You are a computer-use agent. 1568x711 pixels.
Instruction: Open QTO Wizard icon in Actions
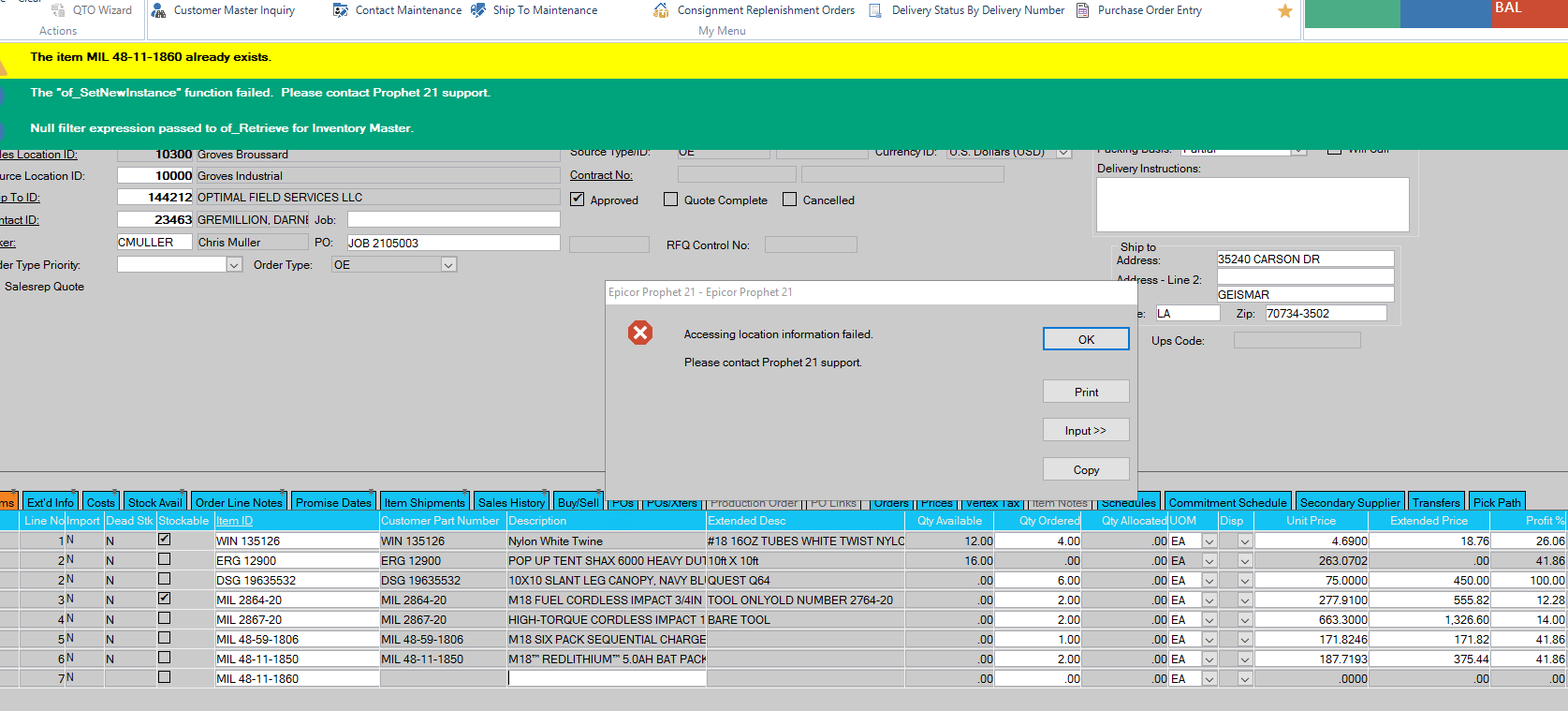coord(58,10)
